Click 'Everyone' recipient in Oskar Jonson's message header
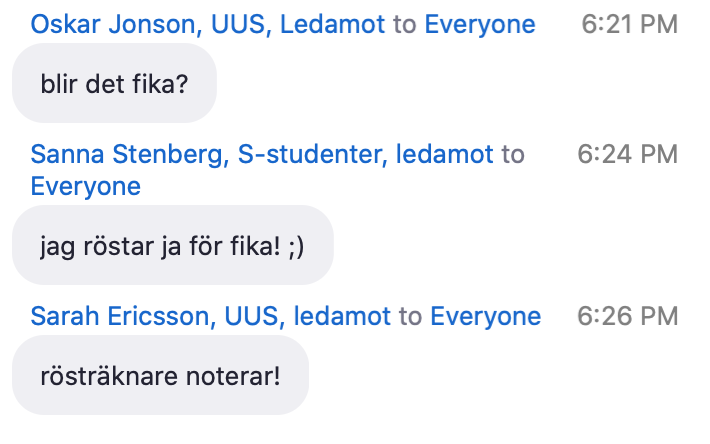The image size is (710, 444). click(480, 24)
